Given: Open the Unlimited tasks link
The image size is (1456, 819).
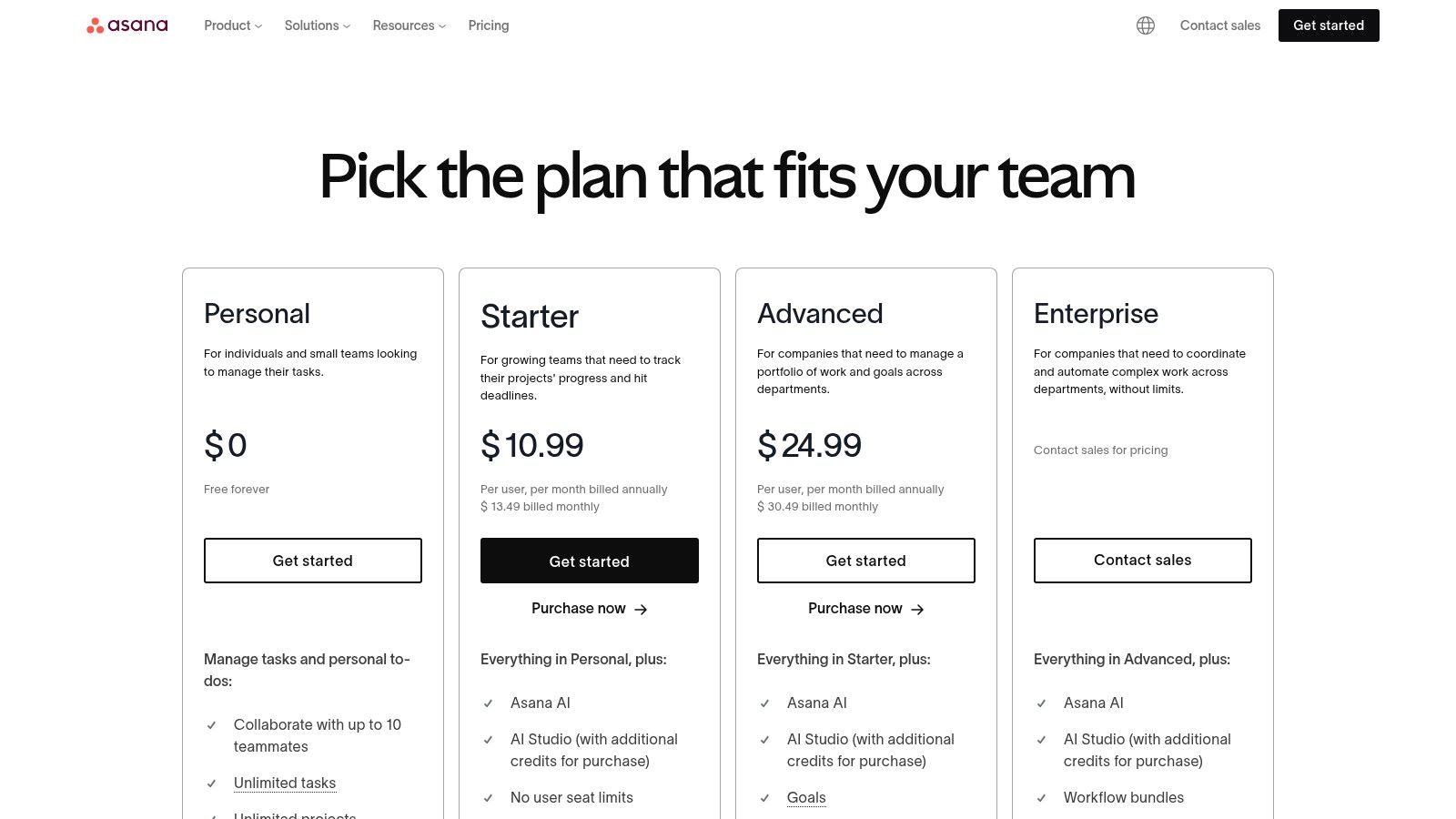Looking at the screenshot, I should point(285,783).
